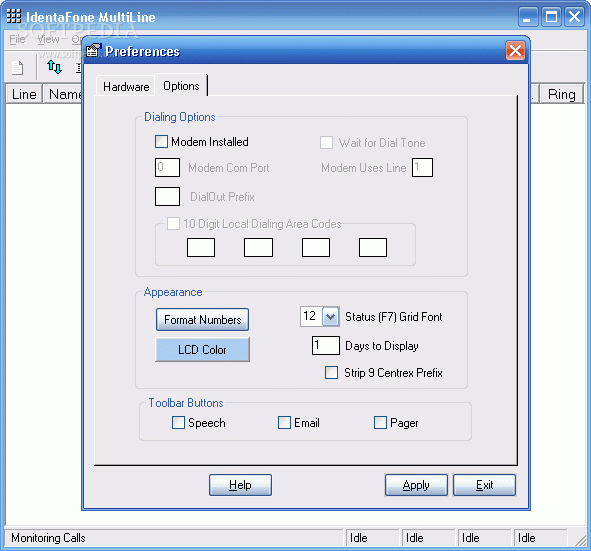Viewport: 591px width, 551px height.
Task: Click the Line column header
Action: point(24,94)
